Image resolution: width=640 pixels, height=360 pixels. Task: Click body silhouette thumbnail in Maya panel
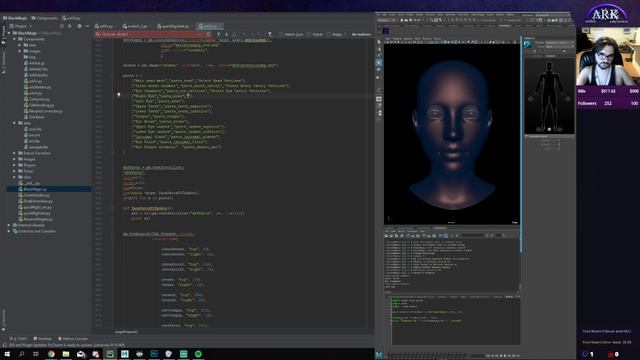pos(549,96)
